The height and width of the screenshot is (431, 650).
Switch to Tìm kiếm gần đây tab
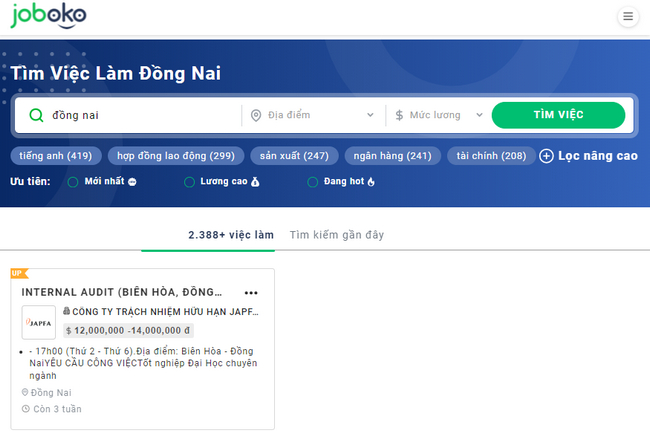pyautogui.click(x=337, y=235)
